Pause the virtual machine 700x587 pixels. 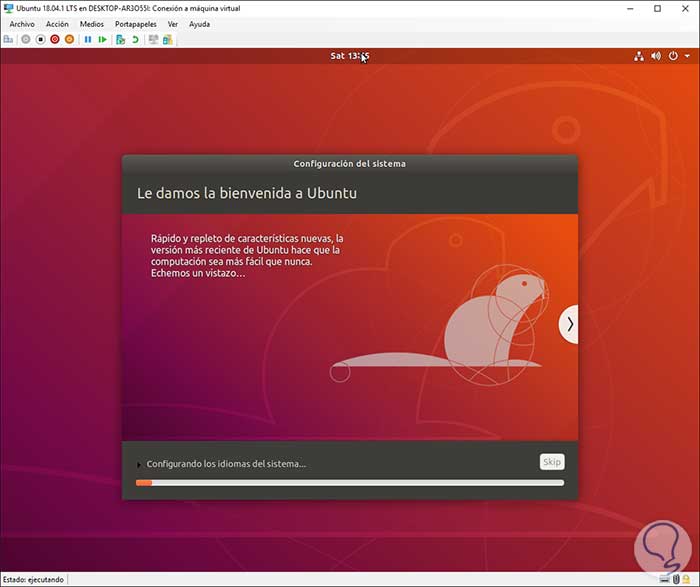point(88,40)
